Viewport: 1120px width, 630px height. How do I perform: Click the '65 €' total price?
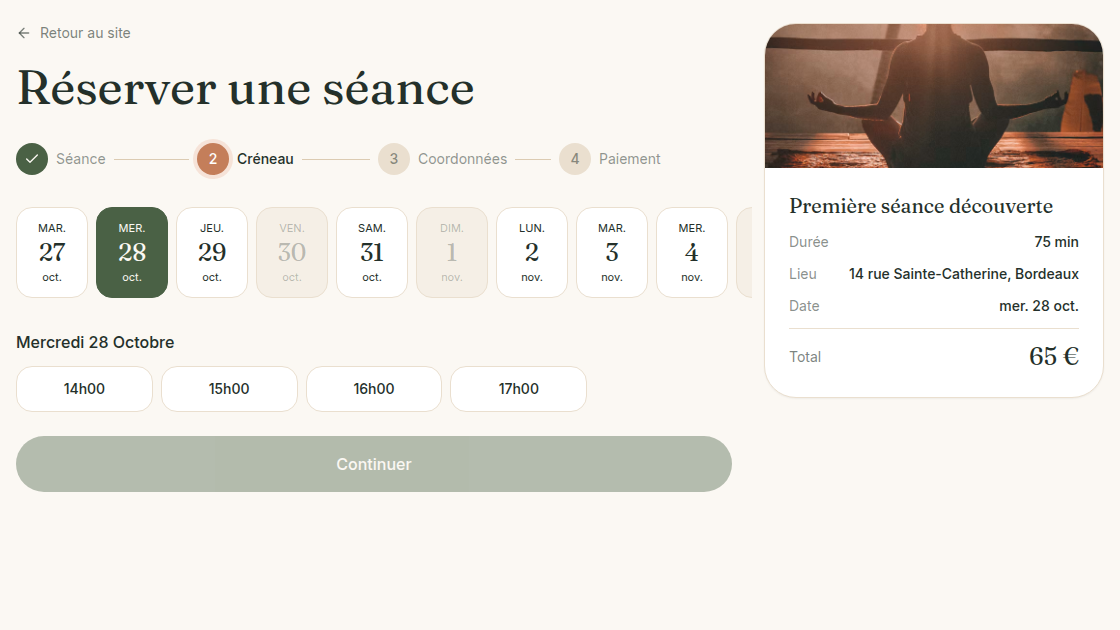pos(1054,356)
